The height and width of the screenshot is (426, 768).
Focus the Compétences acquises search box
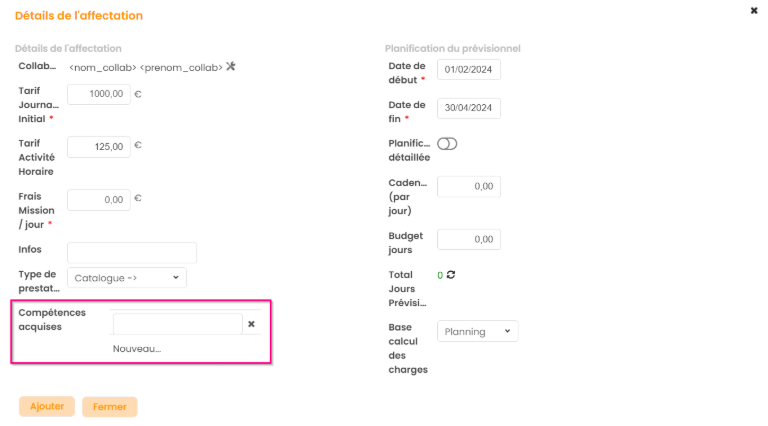coord(177,324)
